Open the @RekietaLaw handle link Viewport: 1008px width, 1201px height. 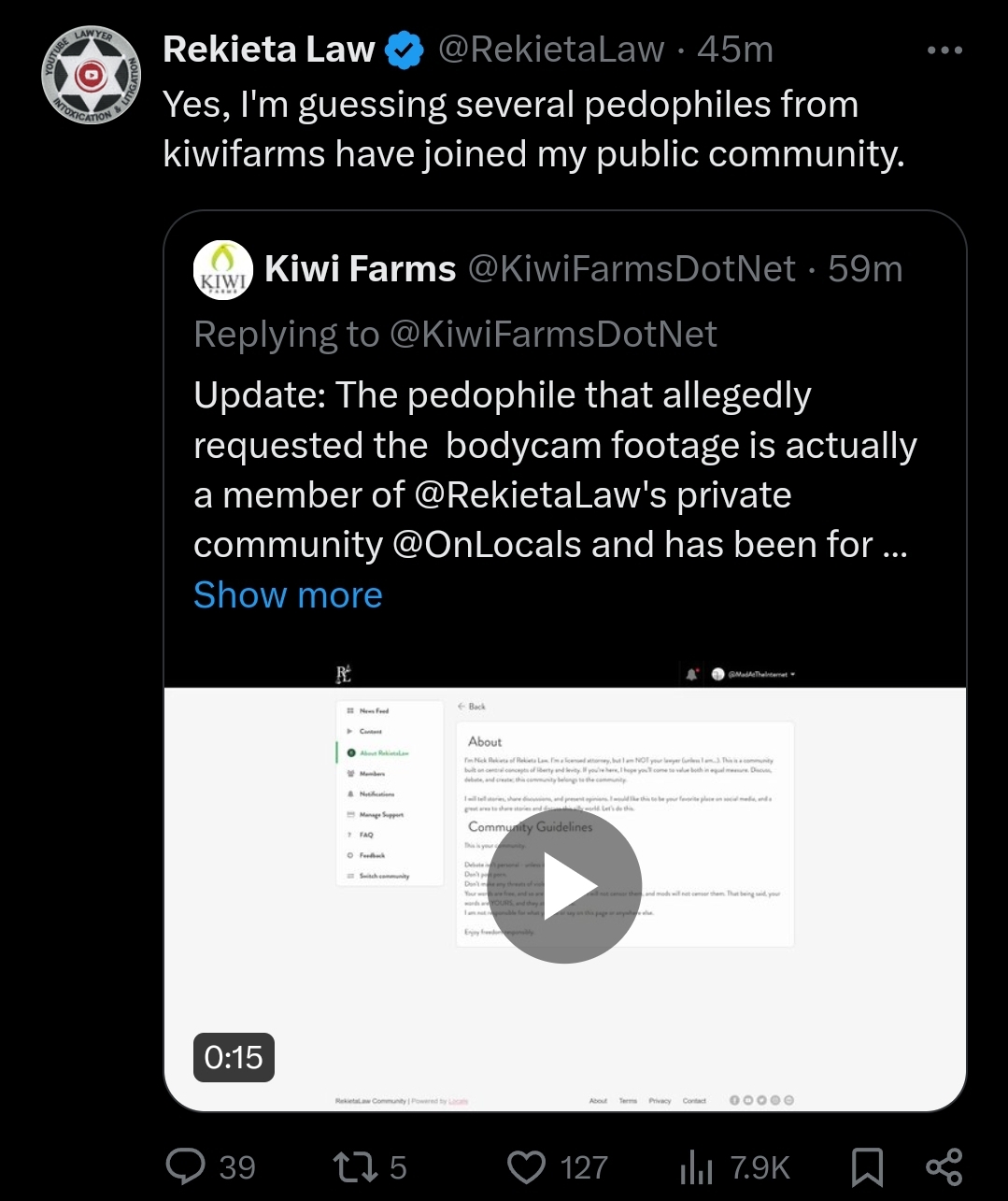click(x=552, y=50)
